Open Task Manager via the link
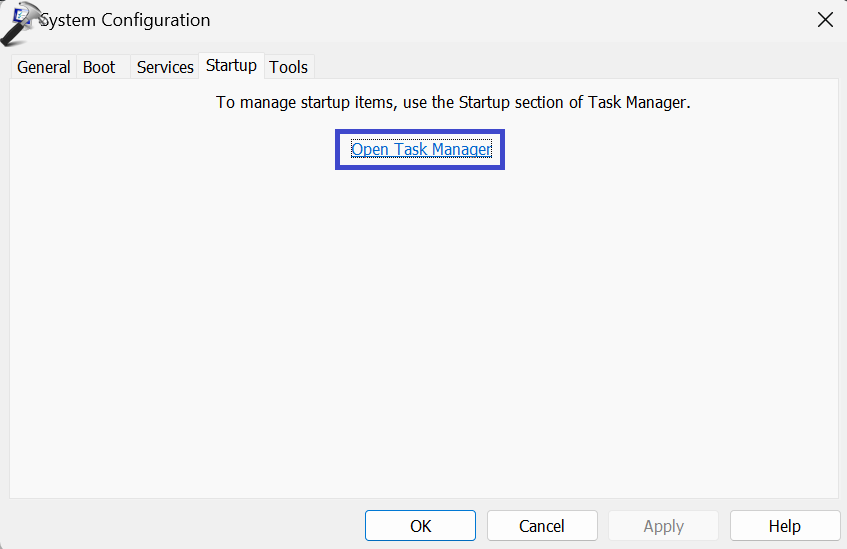 tap(421, 150)
